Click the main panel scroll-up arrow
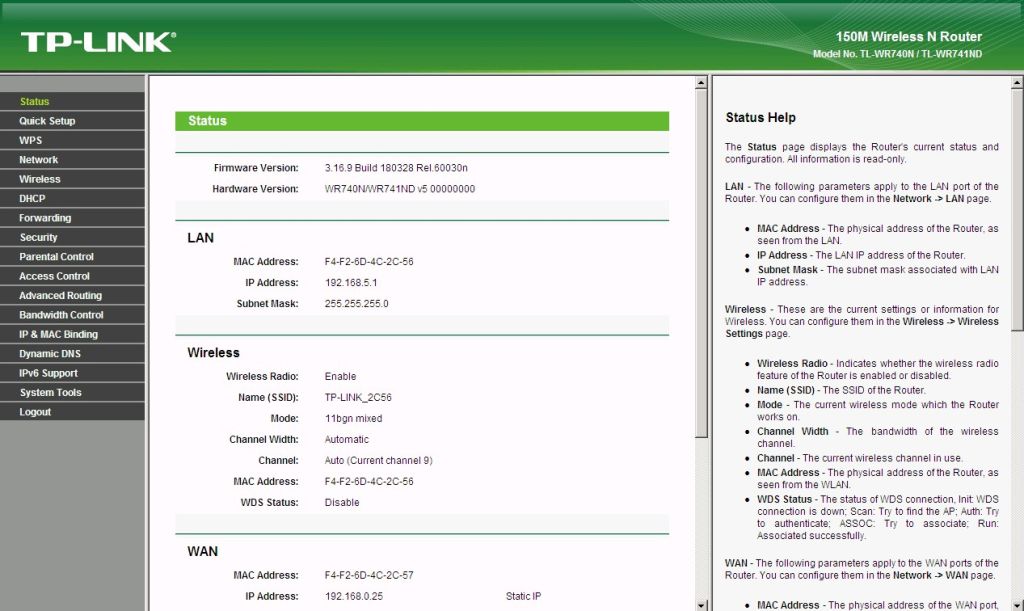 click(701, 82)
